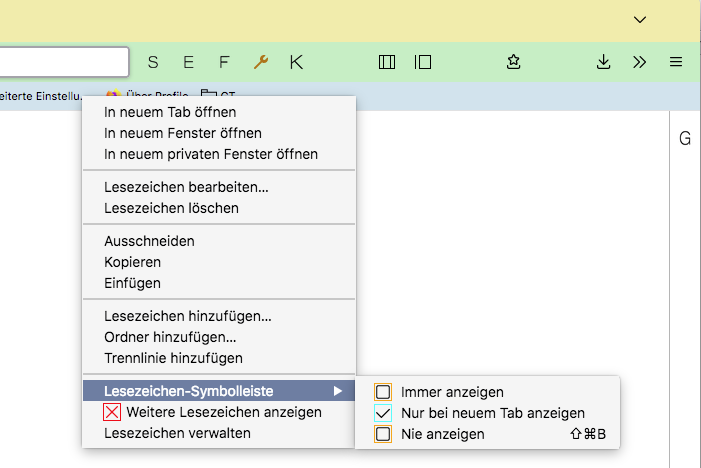The height and width of the screenshot is (468, 701).
Task: Click the K toolbar button
Action: (296, 62)
